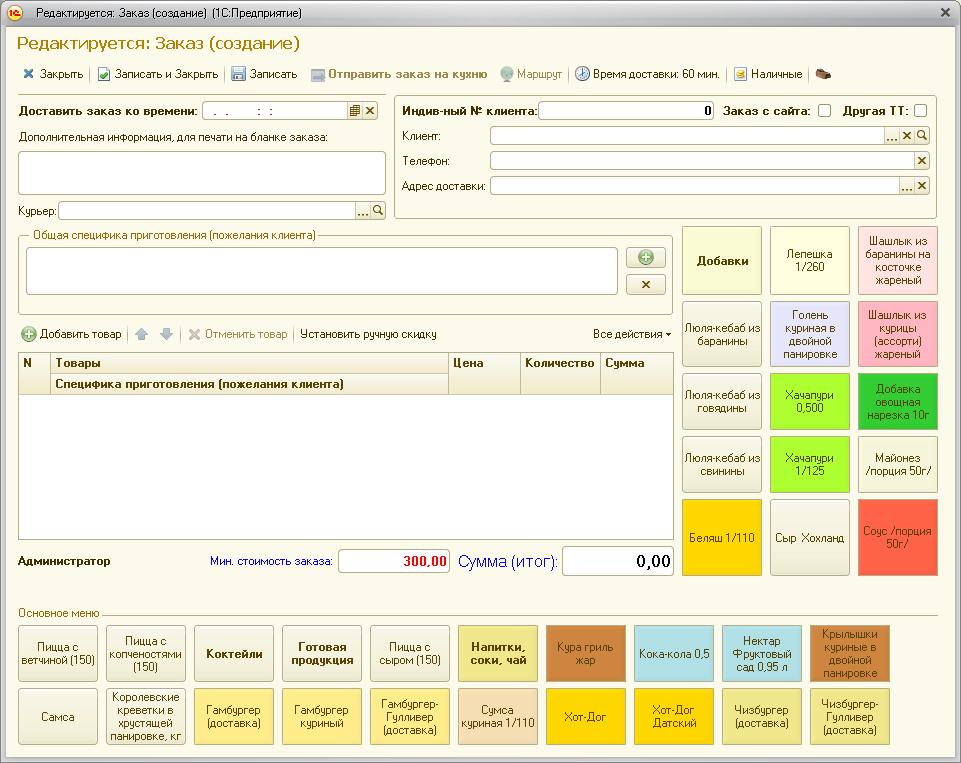Open the Коктейли menu category
The image size is (961, 763).
click(234, 654)
